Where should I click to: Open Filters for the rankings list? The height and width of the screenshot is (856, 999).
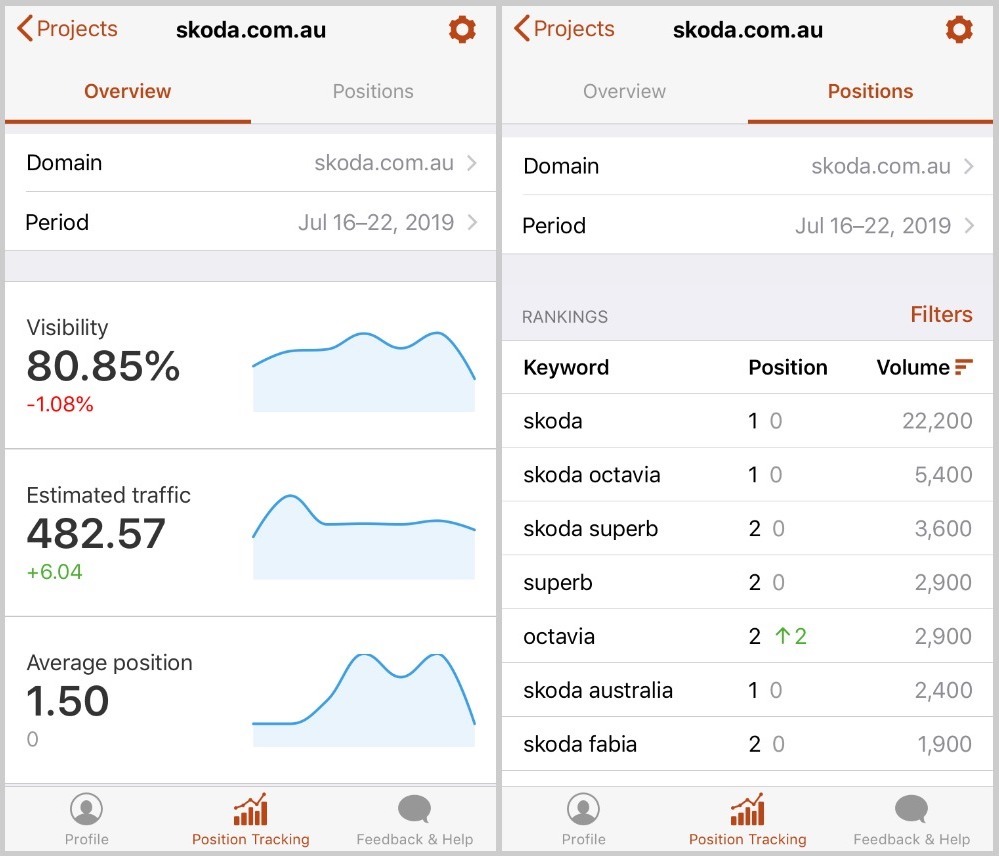tap(940, 315)
